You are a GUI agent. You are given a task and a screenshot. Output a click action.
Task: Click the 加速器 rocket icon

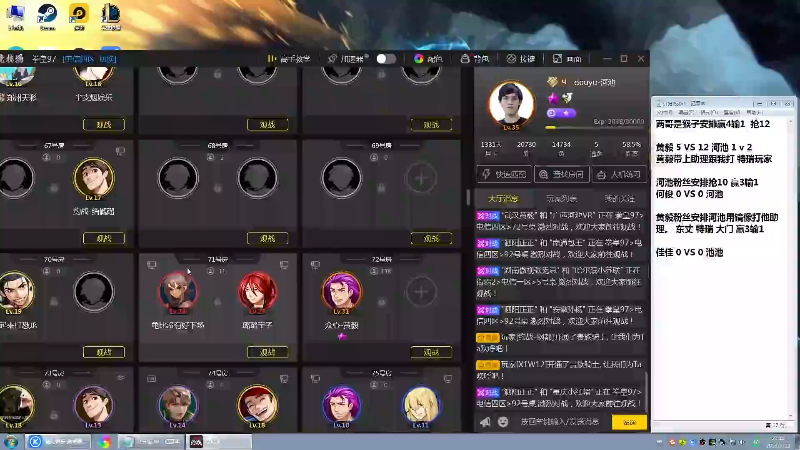click(332, 59)
